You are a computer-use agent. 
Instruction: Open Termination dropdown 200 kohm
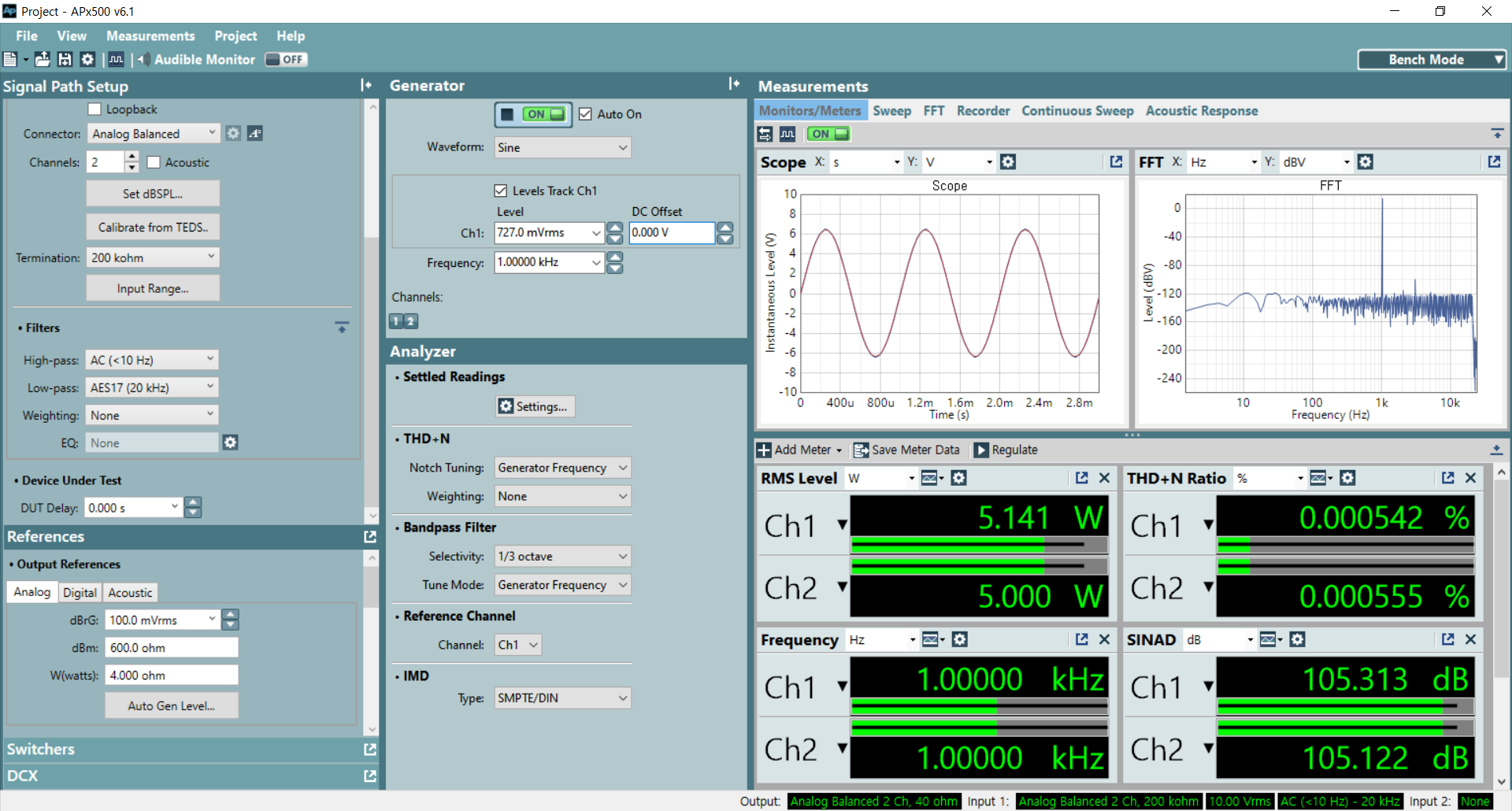click(153, 257)
